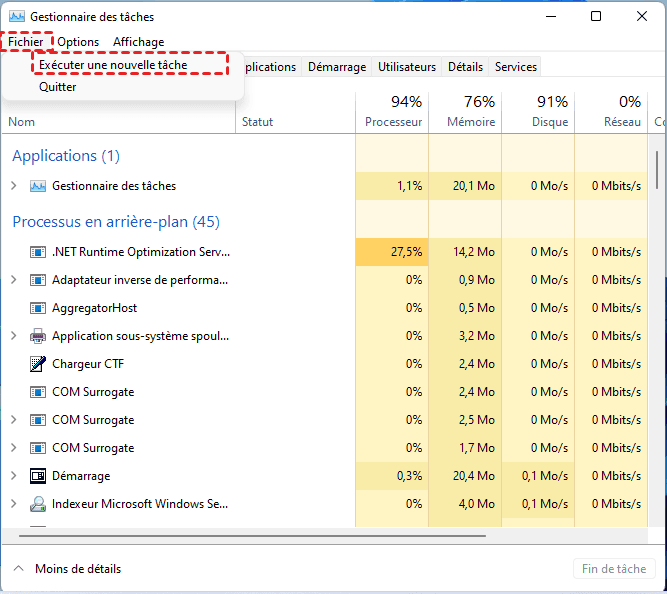Viewport: 667px width, 594px height.
Task: Select the Processus en arrière-plan (45) header
Action: click(x=116, y=222)
